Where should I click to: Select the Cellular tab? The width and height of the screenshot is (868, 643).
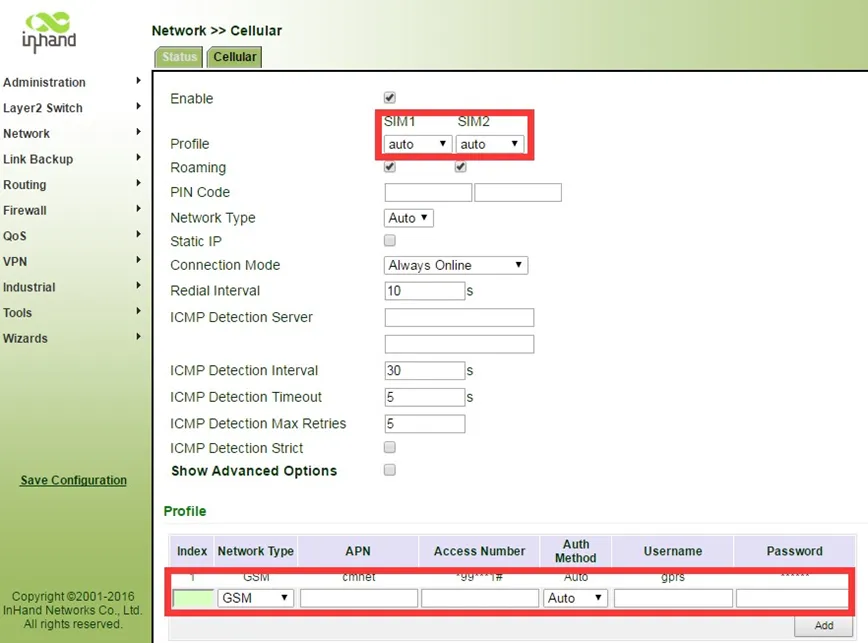coord(235,57)
